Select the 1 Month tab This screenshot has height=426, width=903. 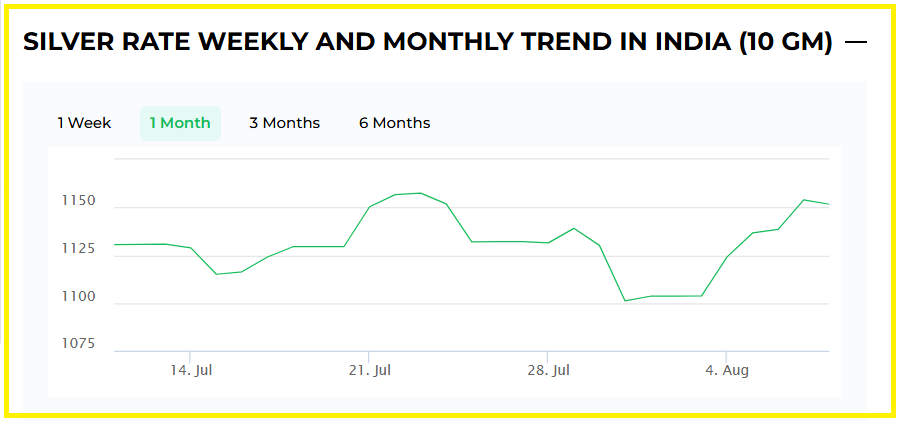click(180, 123)
